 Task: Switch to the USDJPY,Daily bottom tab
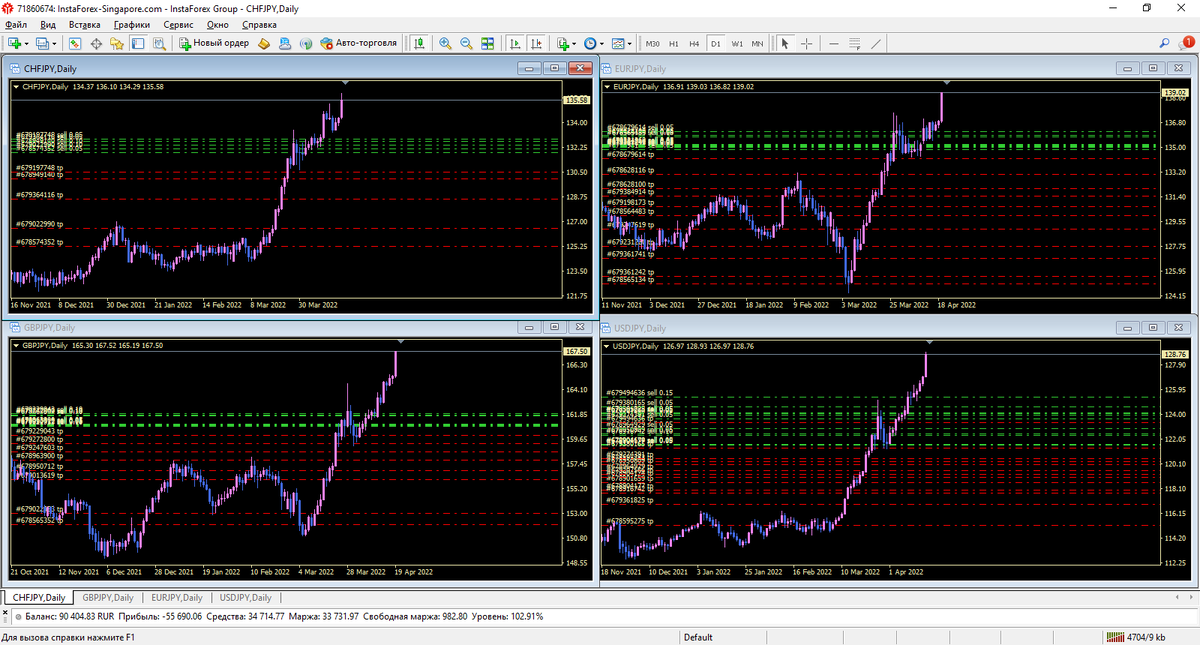(245, 598)
